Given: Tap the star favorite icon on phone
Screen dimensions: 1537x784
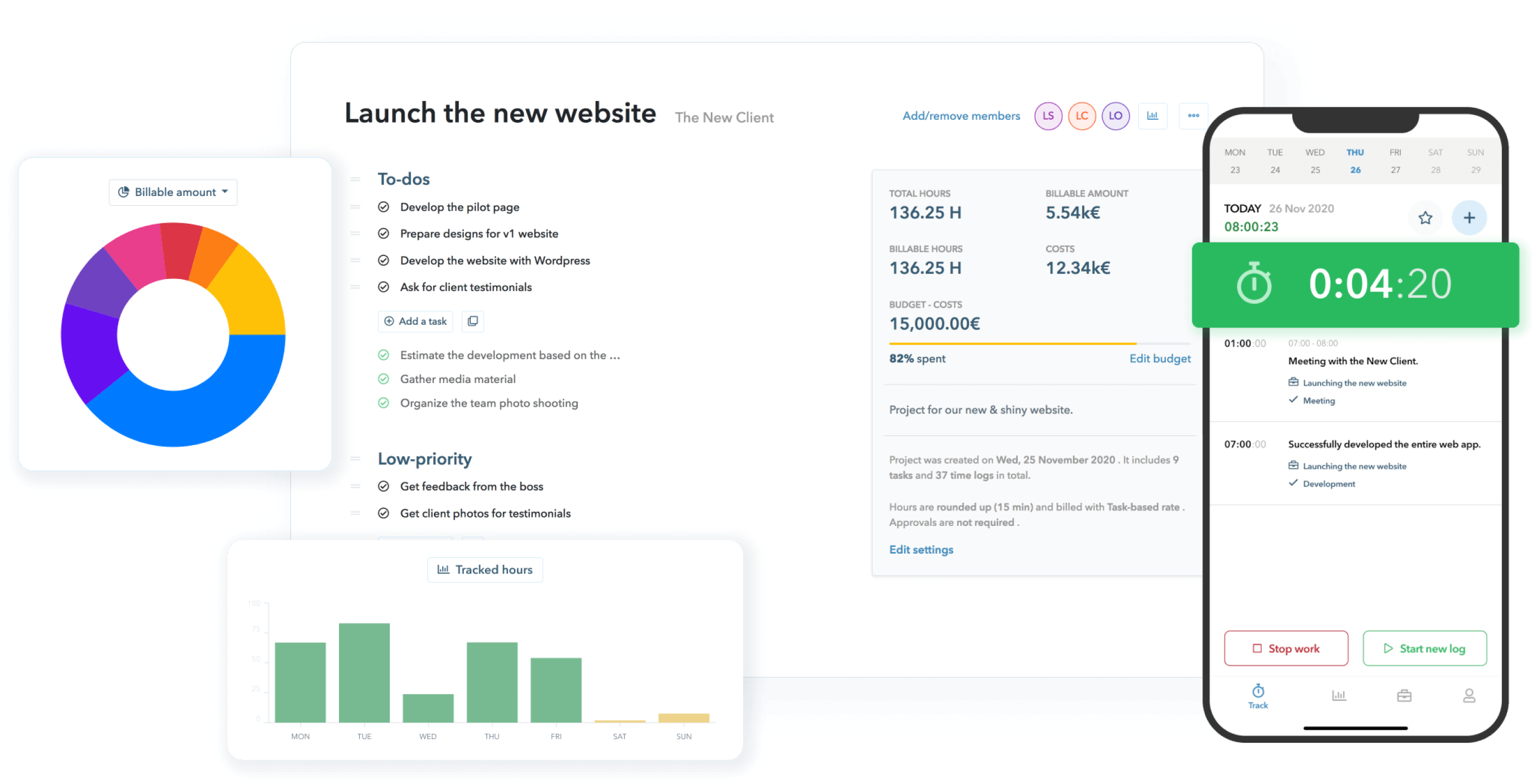Looking at the screenshot, I should 1426,217.
